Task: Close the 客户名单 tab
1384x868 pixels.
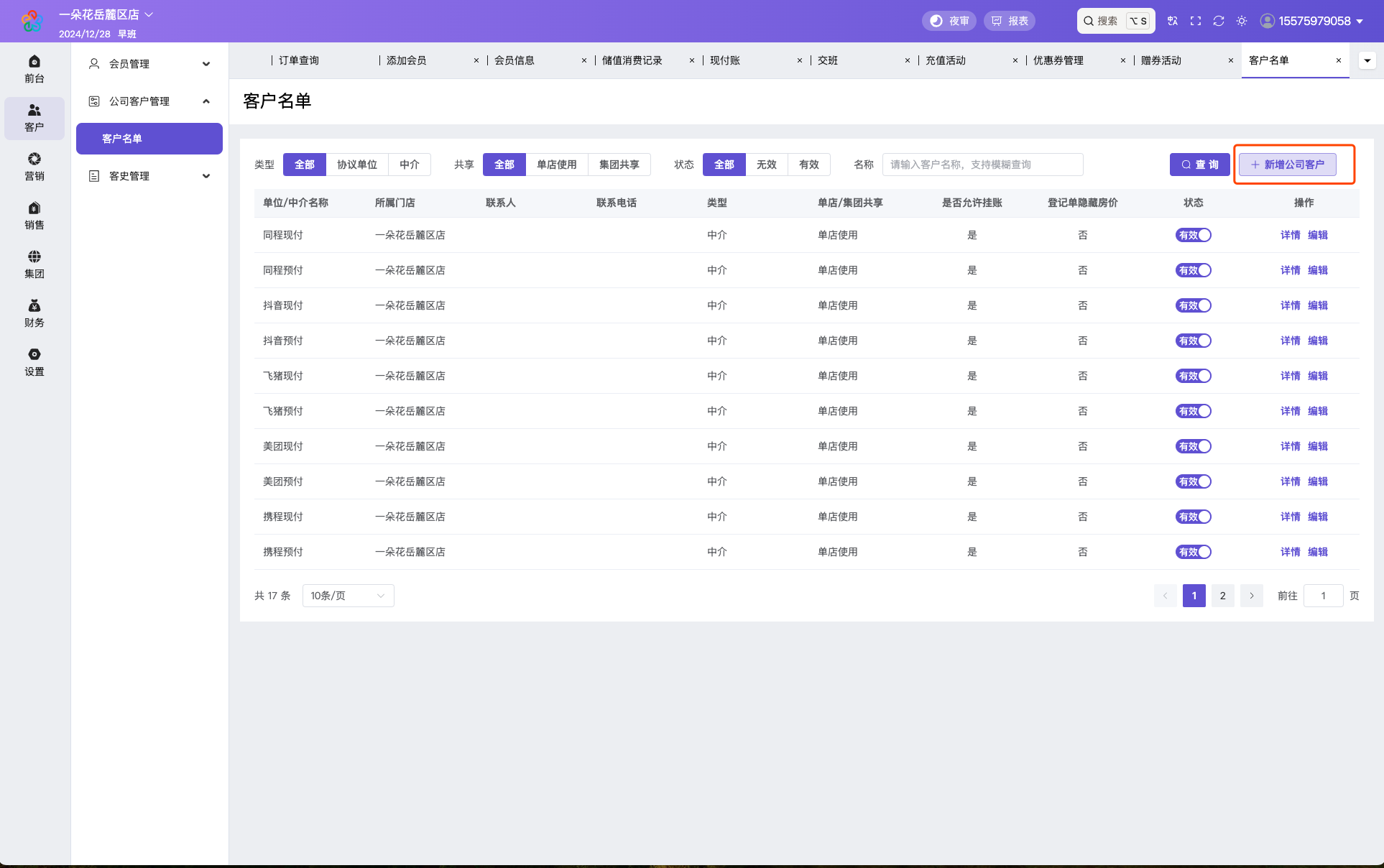Action: pyautogui.click(x=1339, y=60)
